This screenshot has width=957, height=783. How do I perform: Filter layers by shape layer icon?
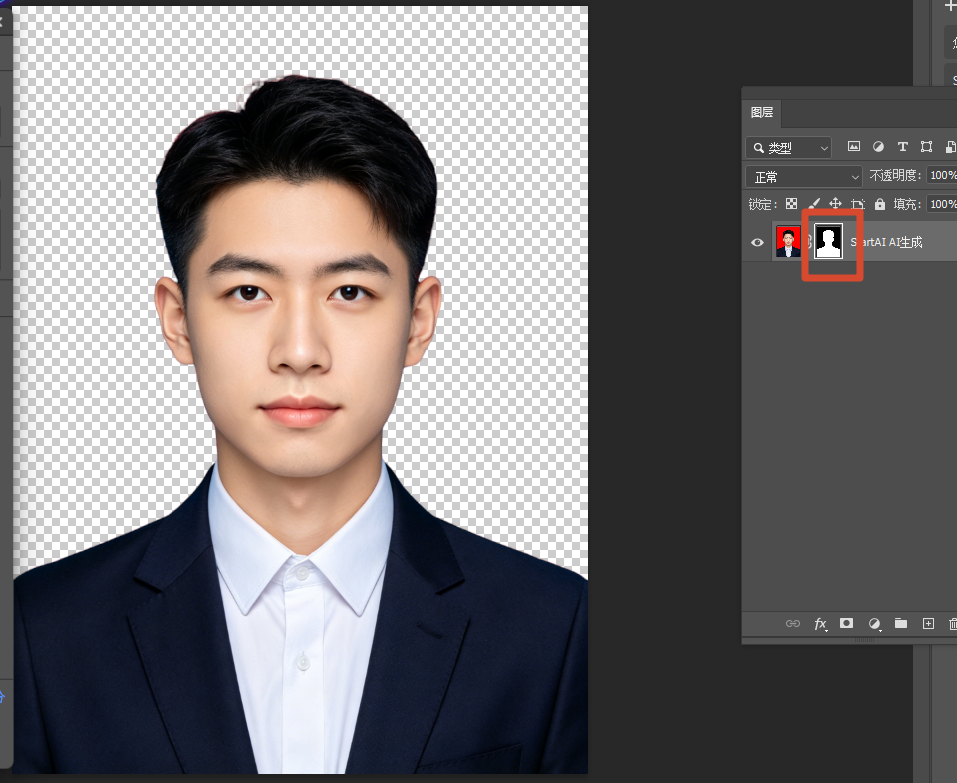tap(926, 146)
